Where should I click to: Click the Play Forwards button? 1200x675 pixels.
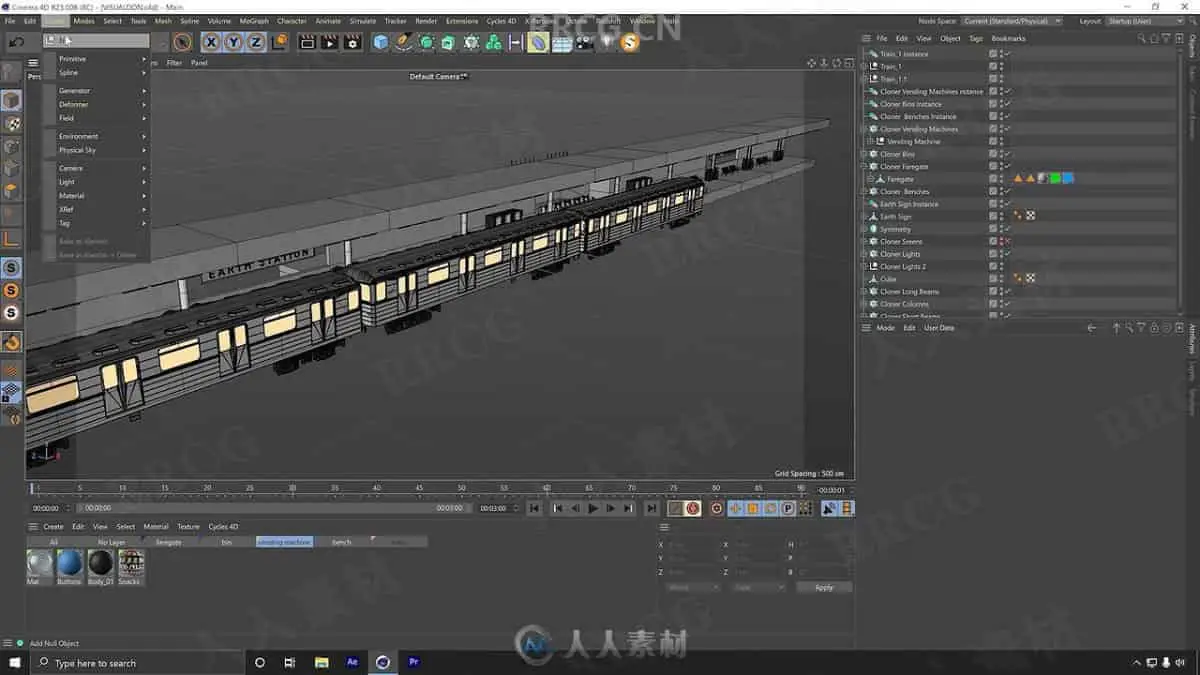593,508
